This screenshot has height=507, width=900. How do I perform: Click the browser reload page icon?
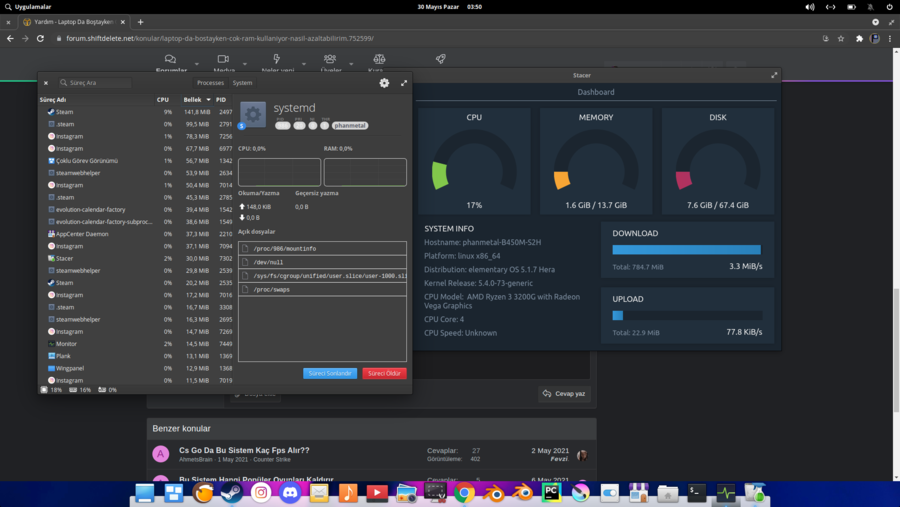[x=40, y=38]
